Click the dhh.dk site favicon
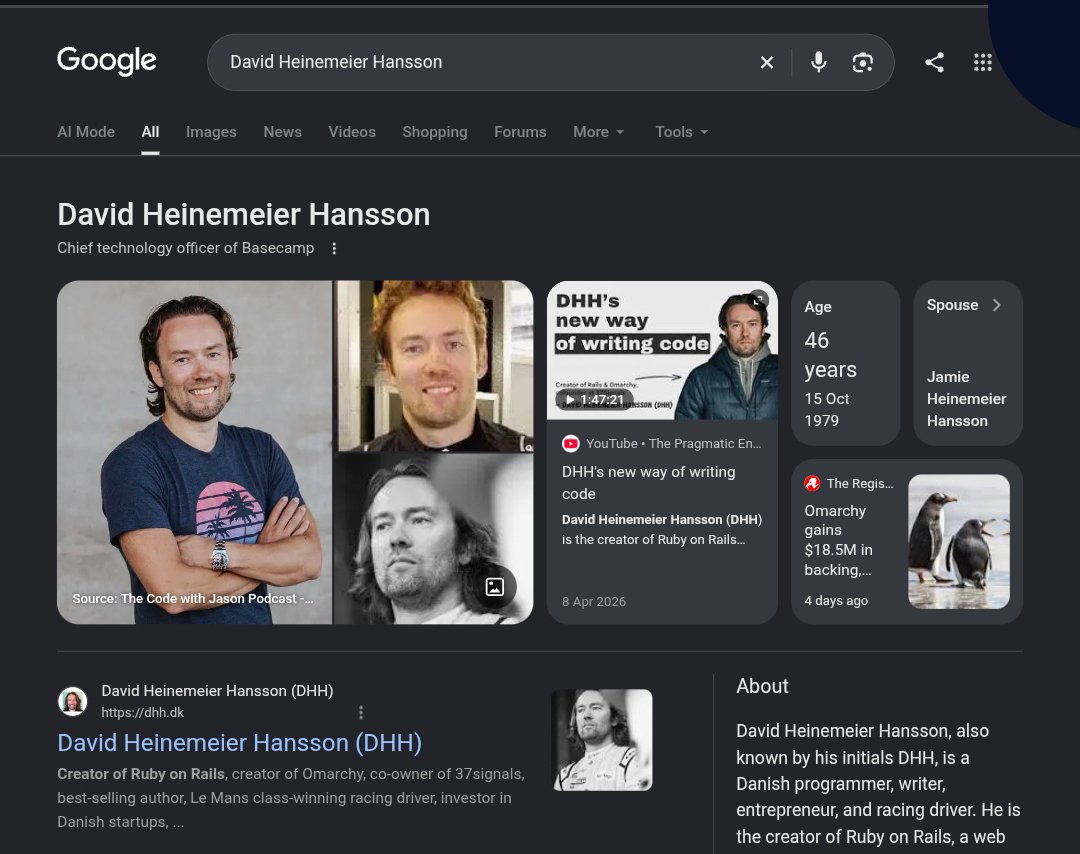1080x854 pixels. [x=72, y=701]
